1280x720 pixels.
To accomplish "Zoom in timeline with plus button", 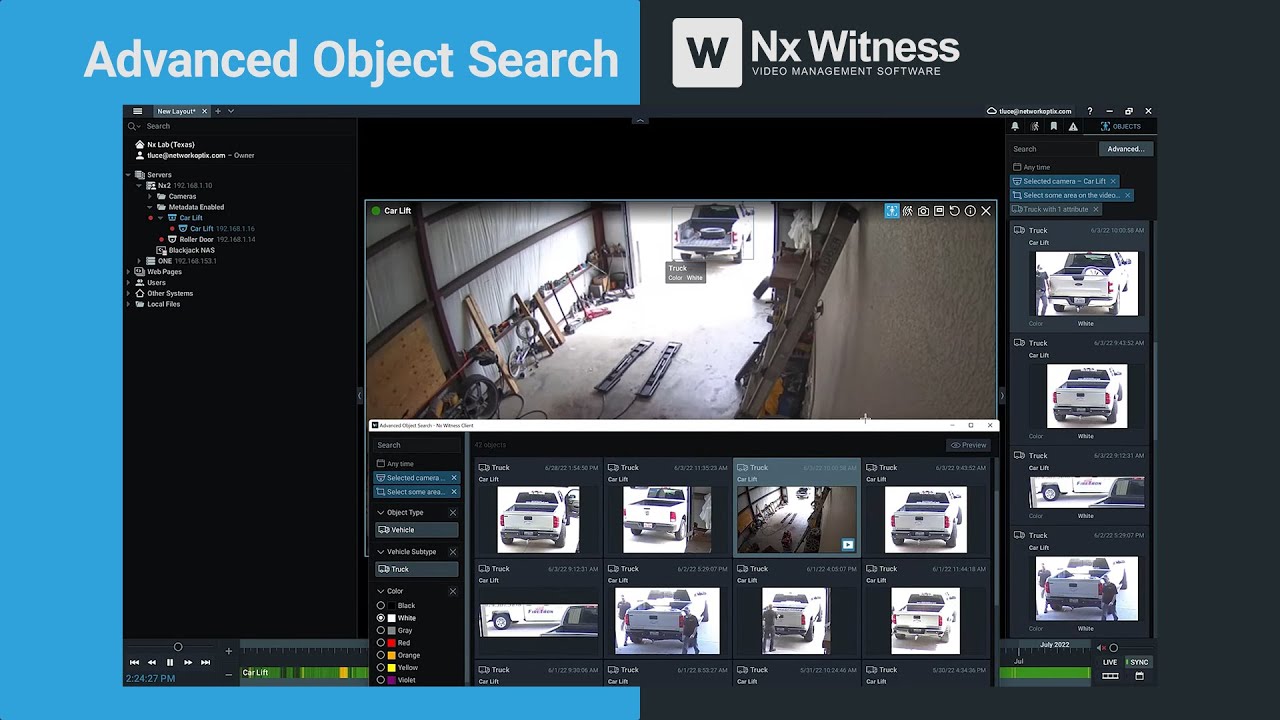I will (228, 651).
